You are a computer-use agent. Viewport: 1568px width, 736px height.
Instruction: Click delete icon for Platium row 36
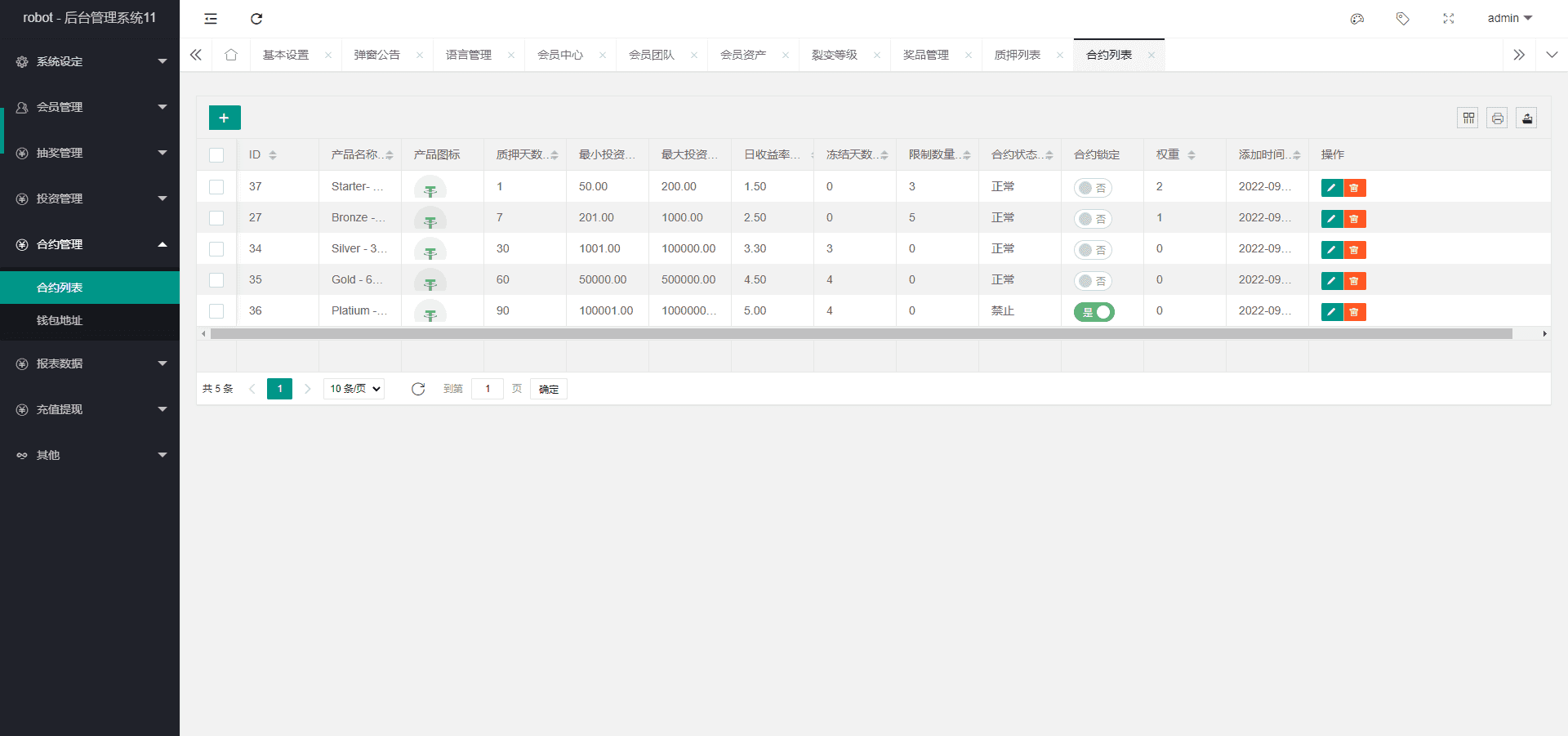1355,312
